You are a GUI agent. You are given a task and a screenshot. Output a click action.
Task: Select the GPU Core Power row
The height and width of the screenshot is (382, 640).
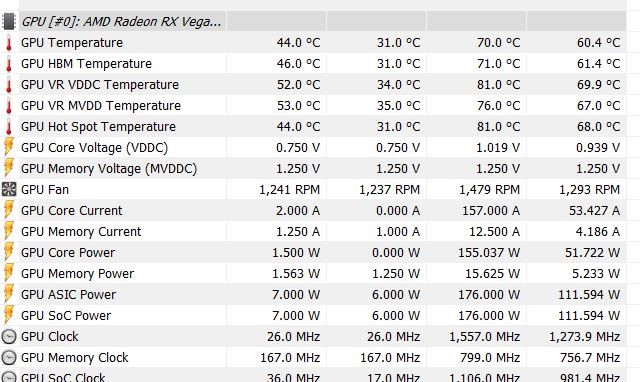pos(322,253)
